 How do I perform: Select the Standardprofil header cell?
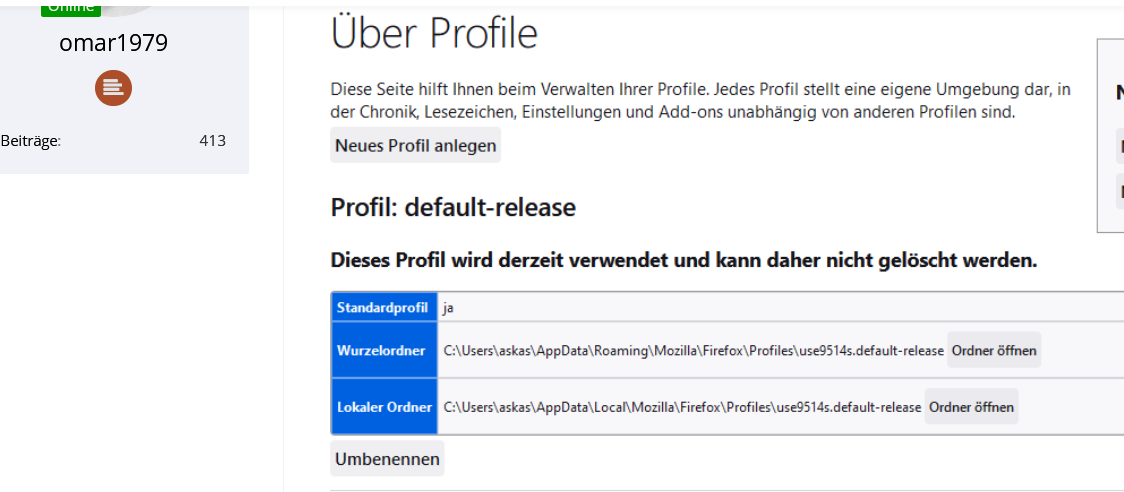383,308
